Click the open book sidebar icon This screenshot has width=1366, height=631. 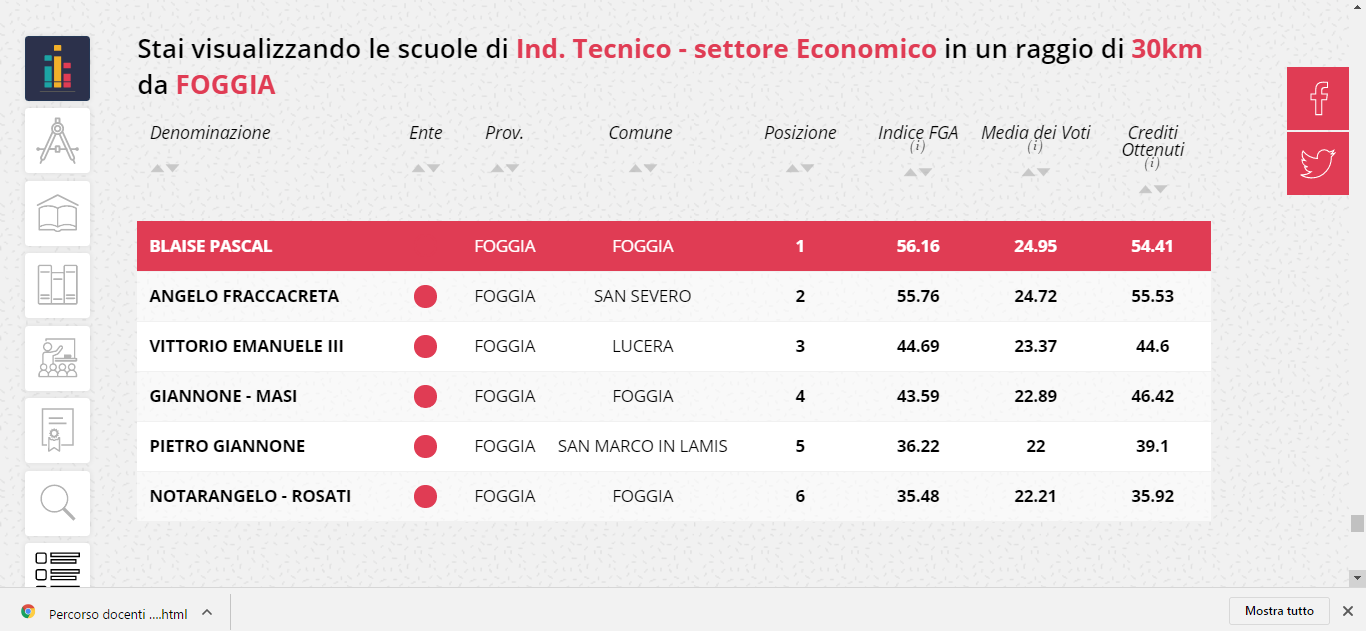click(57, 214)
